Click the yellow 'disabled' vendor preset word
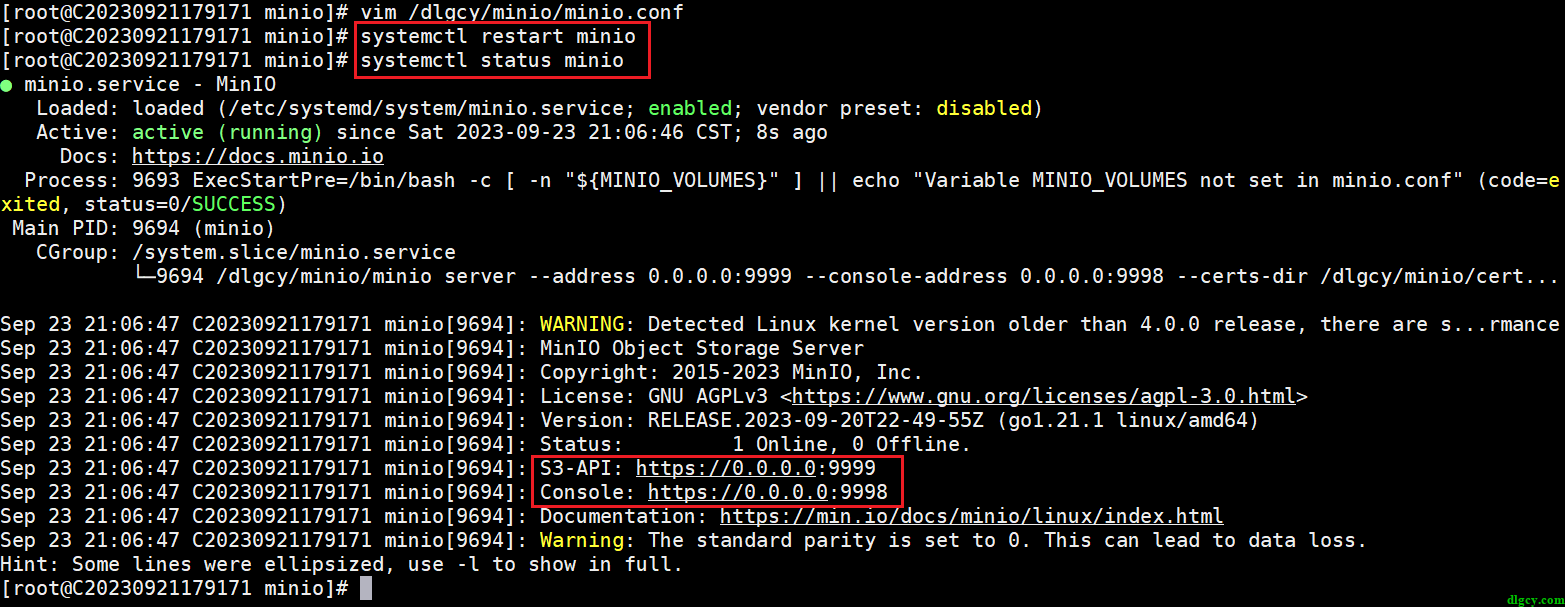Viewport: 1565px width, 607px height. (x=984, y=108)
